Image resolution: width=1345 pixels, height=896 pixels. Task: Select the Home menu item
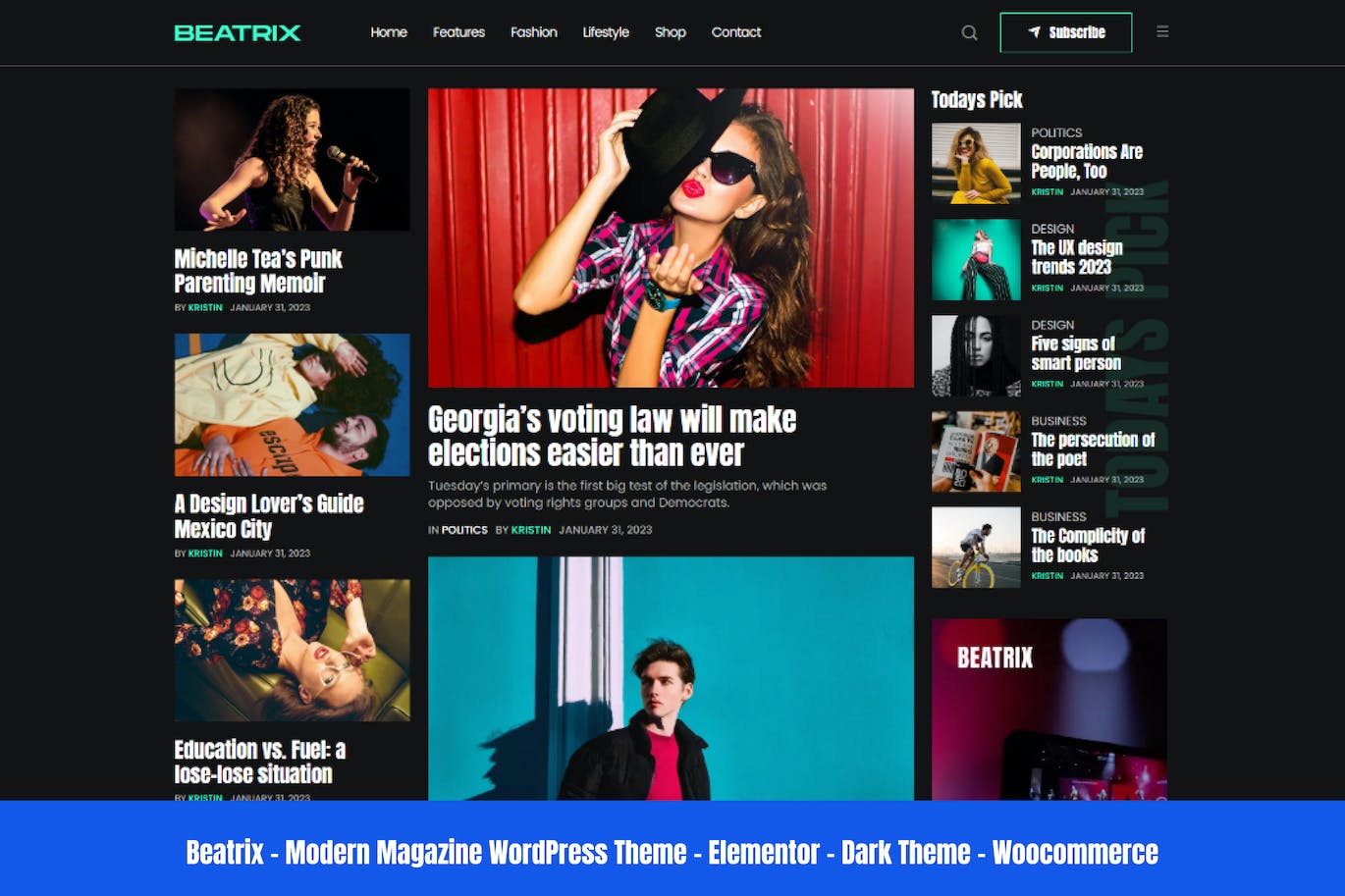pyautogui.click(x=389, y=32)
